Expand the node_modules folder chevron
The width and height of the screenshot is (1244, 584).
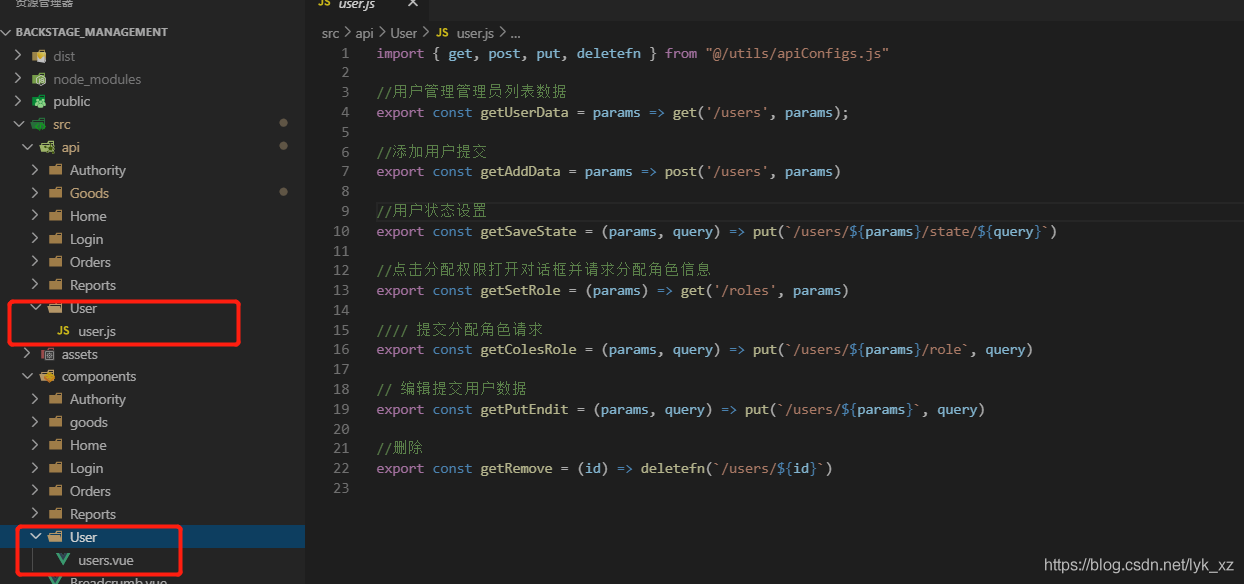[18, 79]
